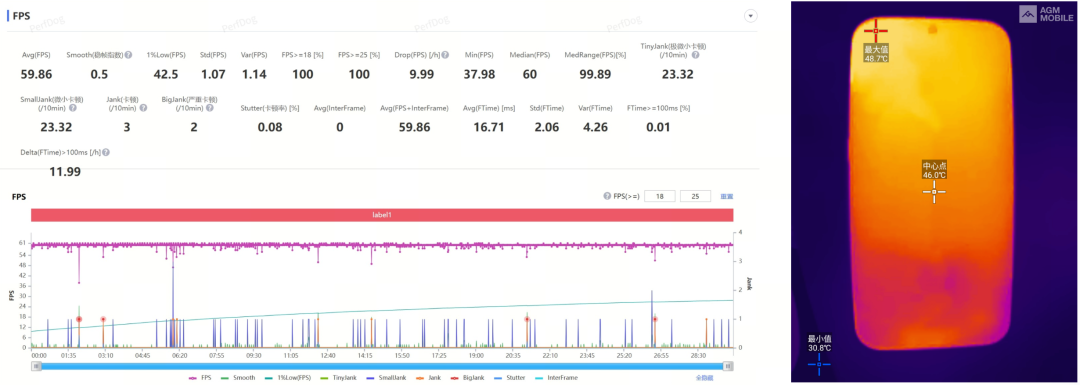Click BigJank red marker near 03:10
Viewport: 1080px width, 385px height.
point(103,320)
